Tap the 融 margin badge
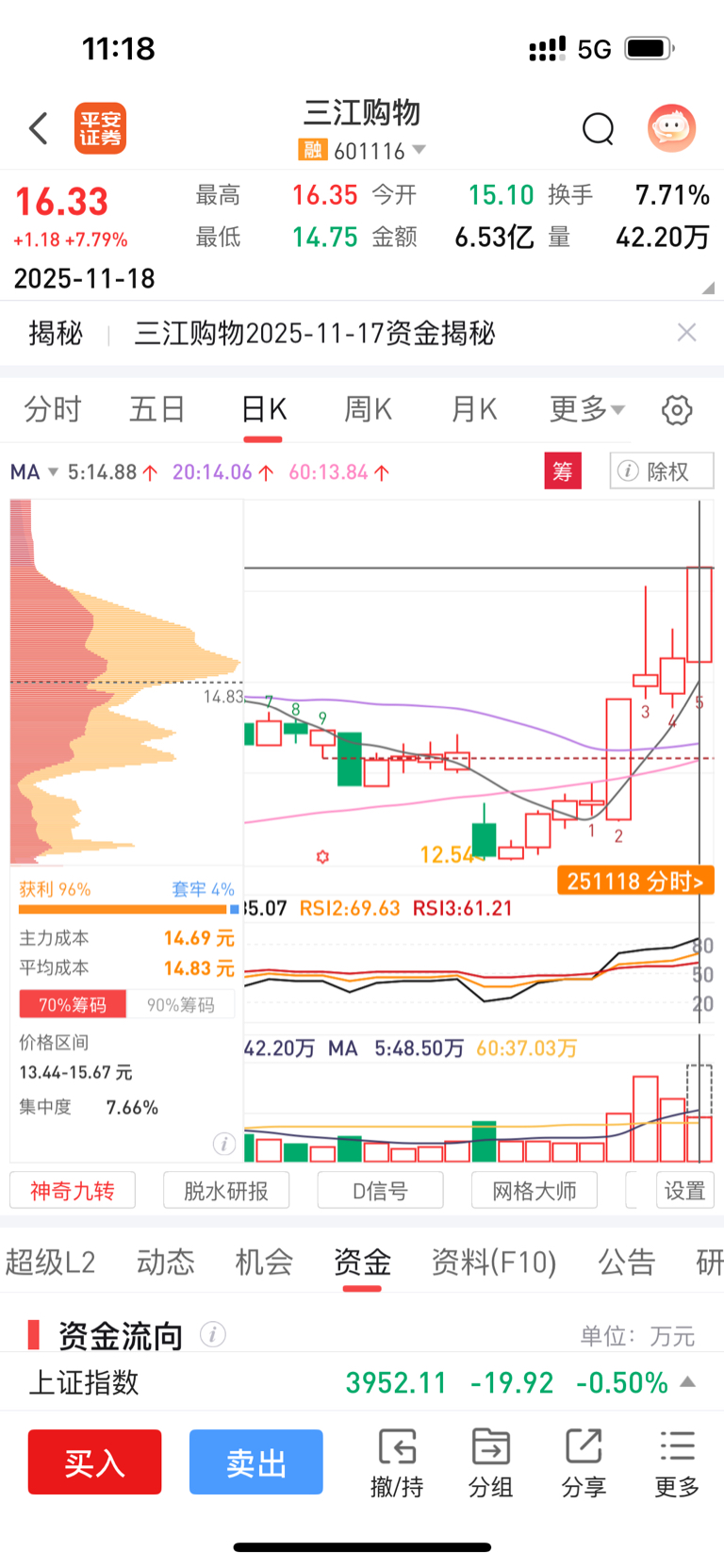724x1568 pixels. [312, 151]
